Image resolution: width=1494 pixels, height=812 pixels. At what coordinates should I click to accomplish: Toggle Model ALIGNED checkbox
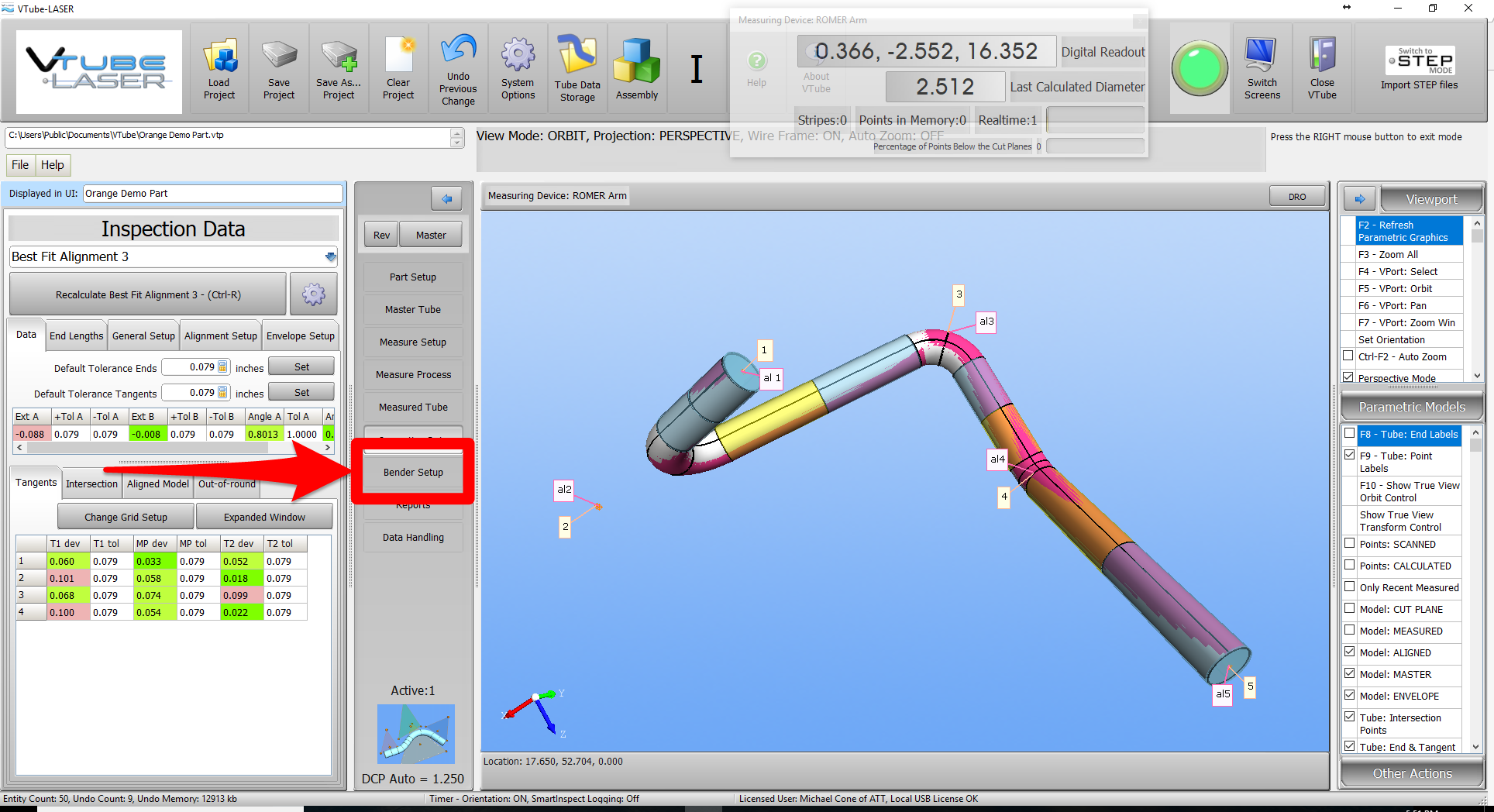coord(1349,652)
